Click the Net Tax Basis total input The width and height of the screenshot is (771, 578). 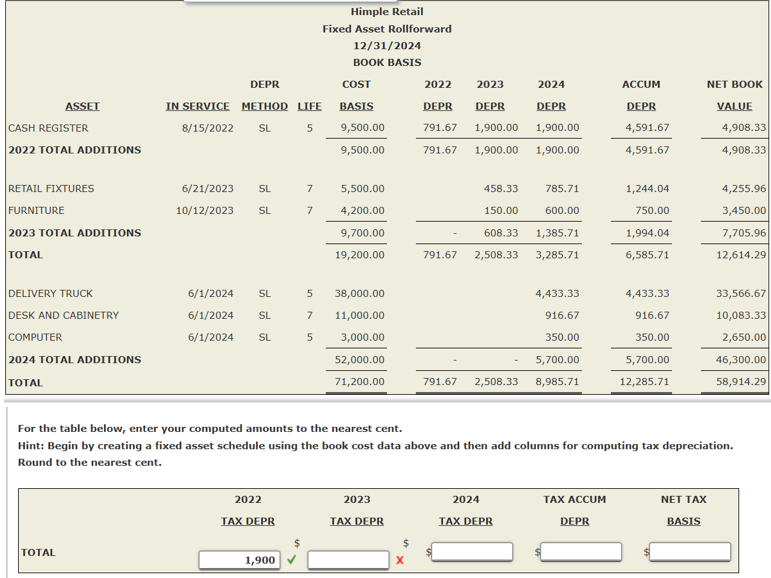(690, 551)
